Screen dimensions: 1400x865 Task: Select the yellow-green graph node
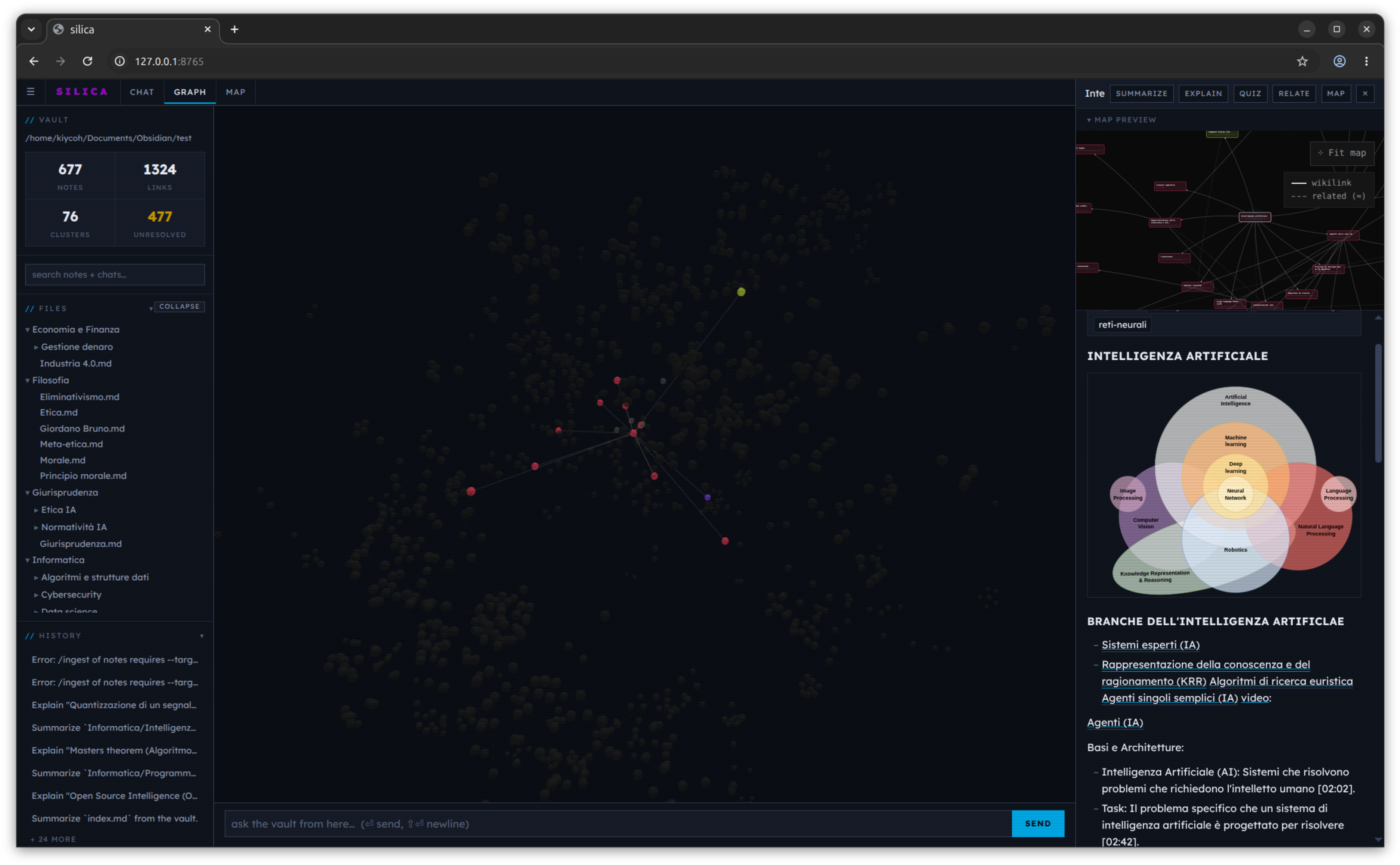[741, 292]
